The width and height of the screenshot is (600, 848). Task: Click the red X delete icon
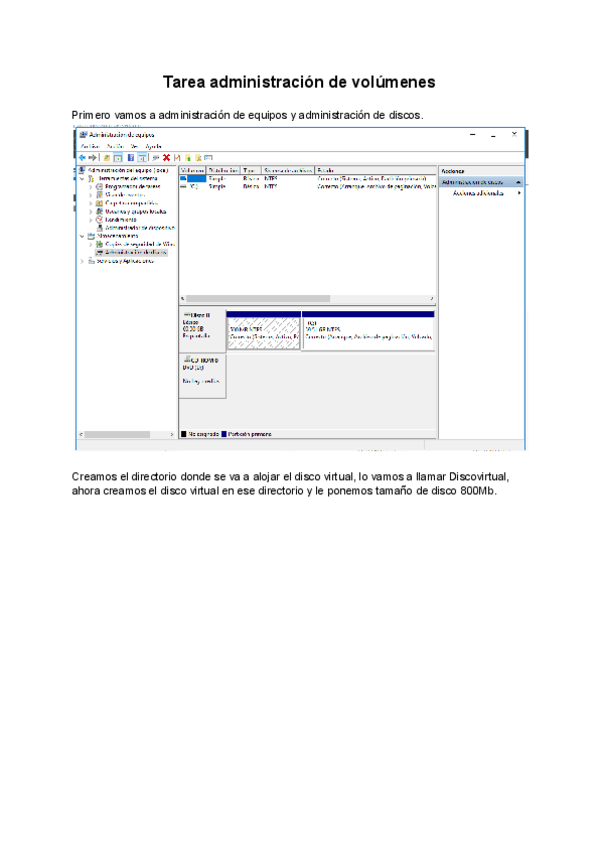click(x=166, y=157)
